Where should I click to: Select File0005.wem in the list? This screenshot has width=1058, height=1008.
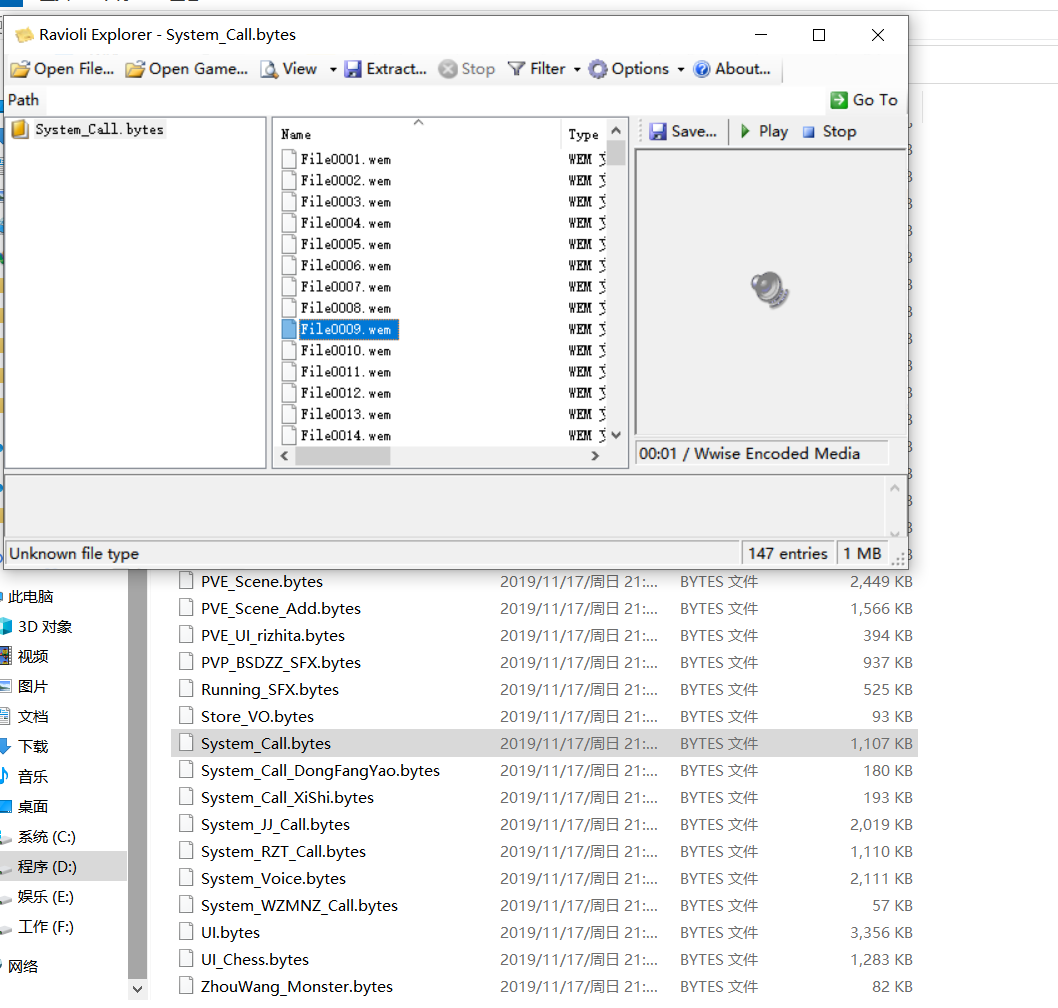point(337,244)
